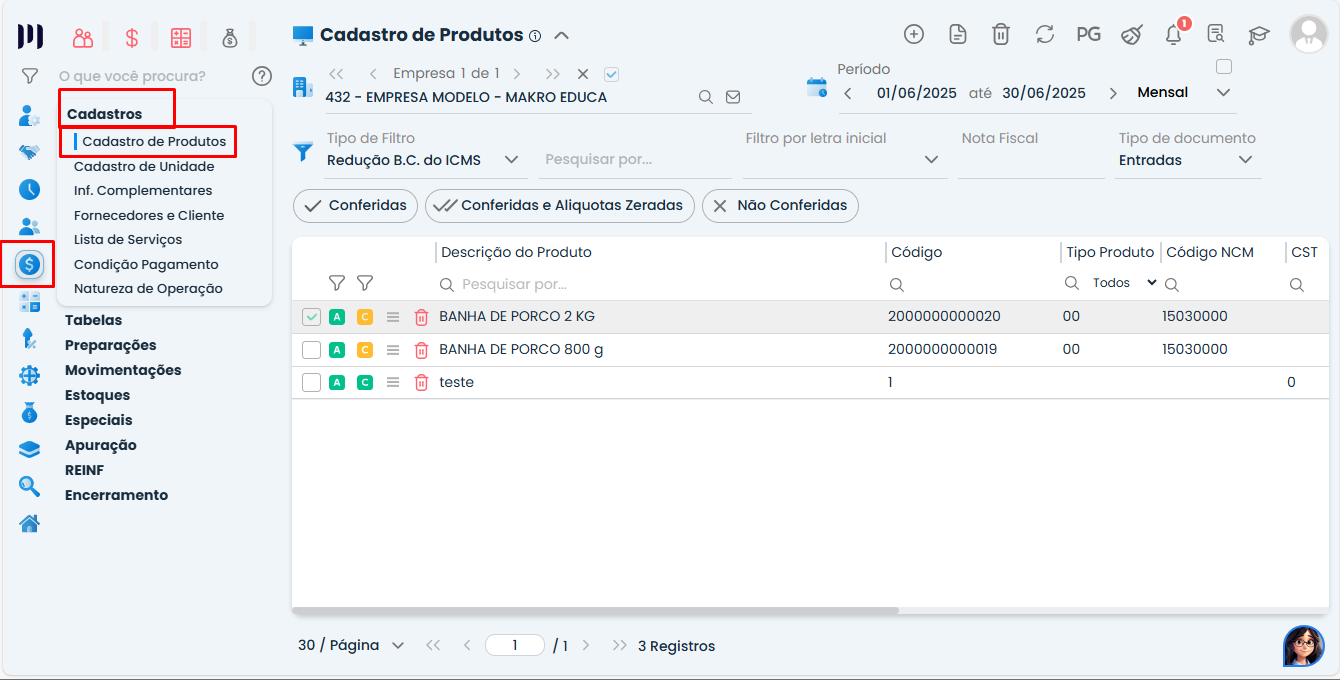
Task: Click the refresh arrows icon
Action: click(1045, 34)
